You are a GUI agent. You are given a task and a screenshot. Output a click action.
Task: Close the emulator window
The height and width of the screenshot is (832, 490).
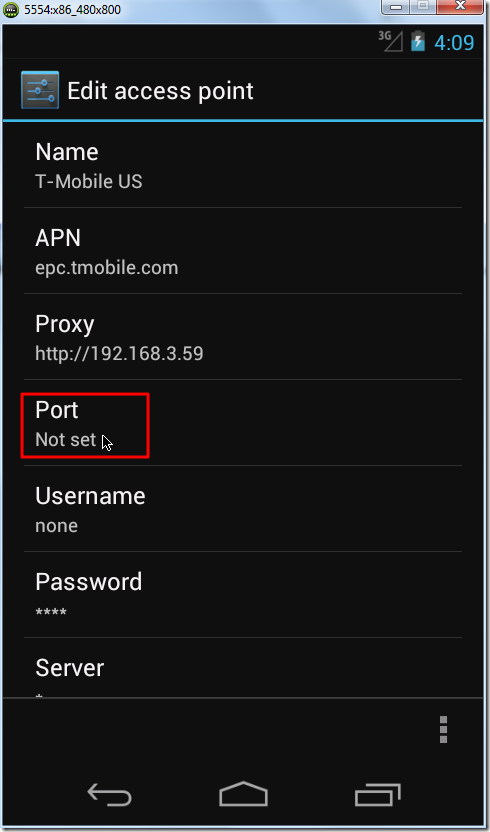460,6
